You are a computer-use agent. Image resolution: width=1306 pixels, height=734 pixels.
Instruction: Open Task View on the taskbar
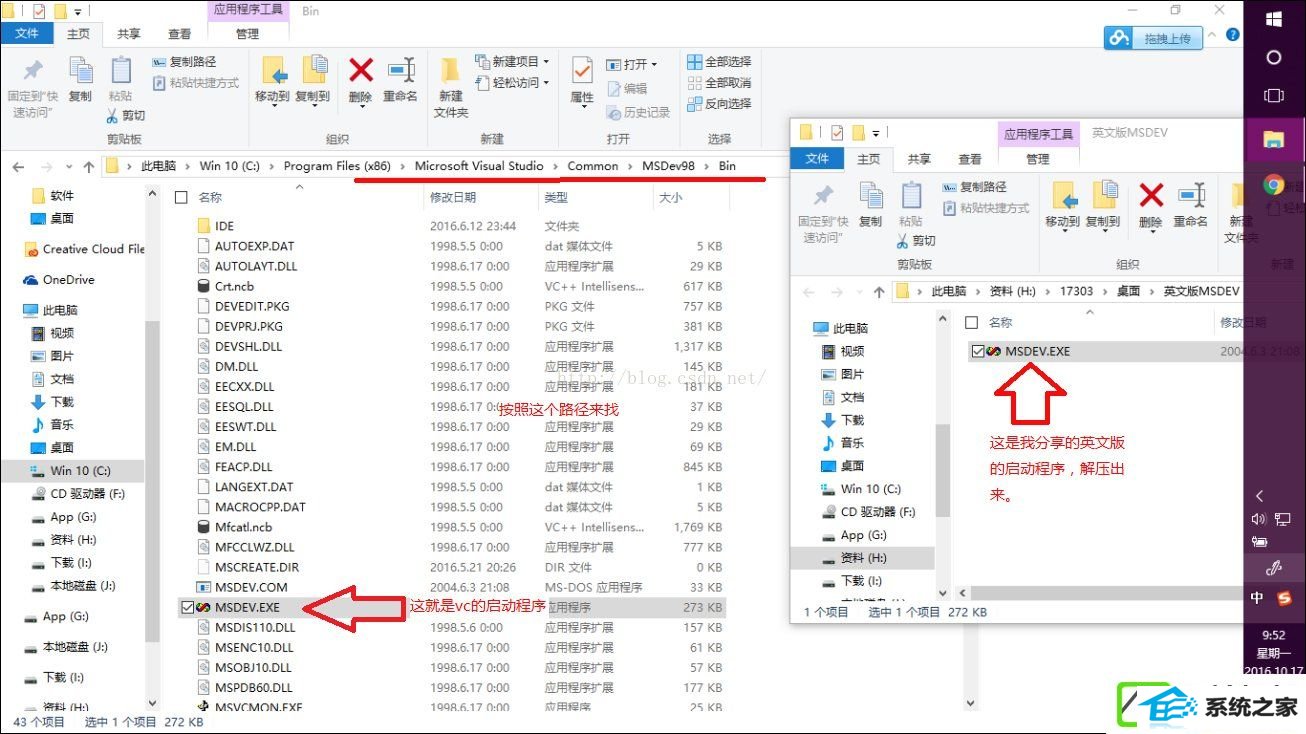coord(1274,95)
